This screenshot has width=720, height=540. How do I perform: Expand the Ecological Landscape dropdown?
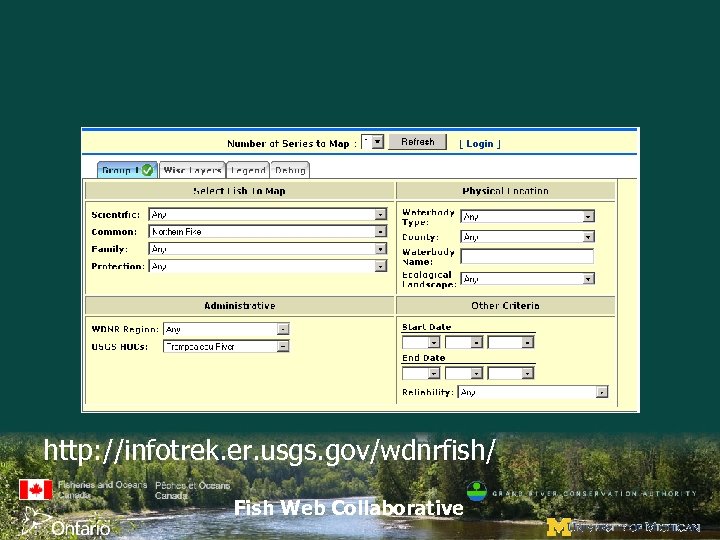[528, 279]
